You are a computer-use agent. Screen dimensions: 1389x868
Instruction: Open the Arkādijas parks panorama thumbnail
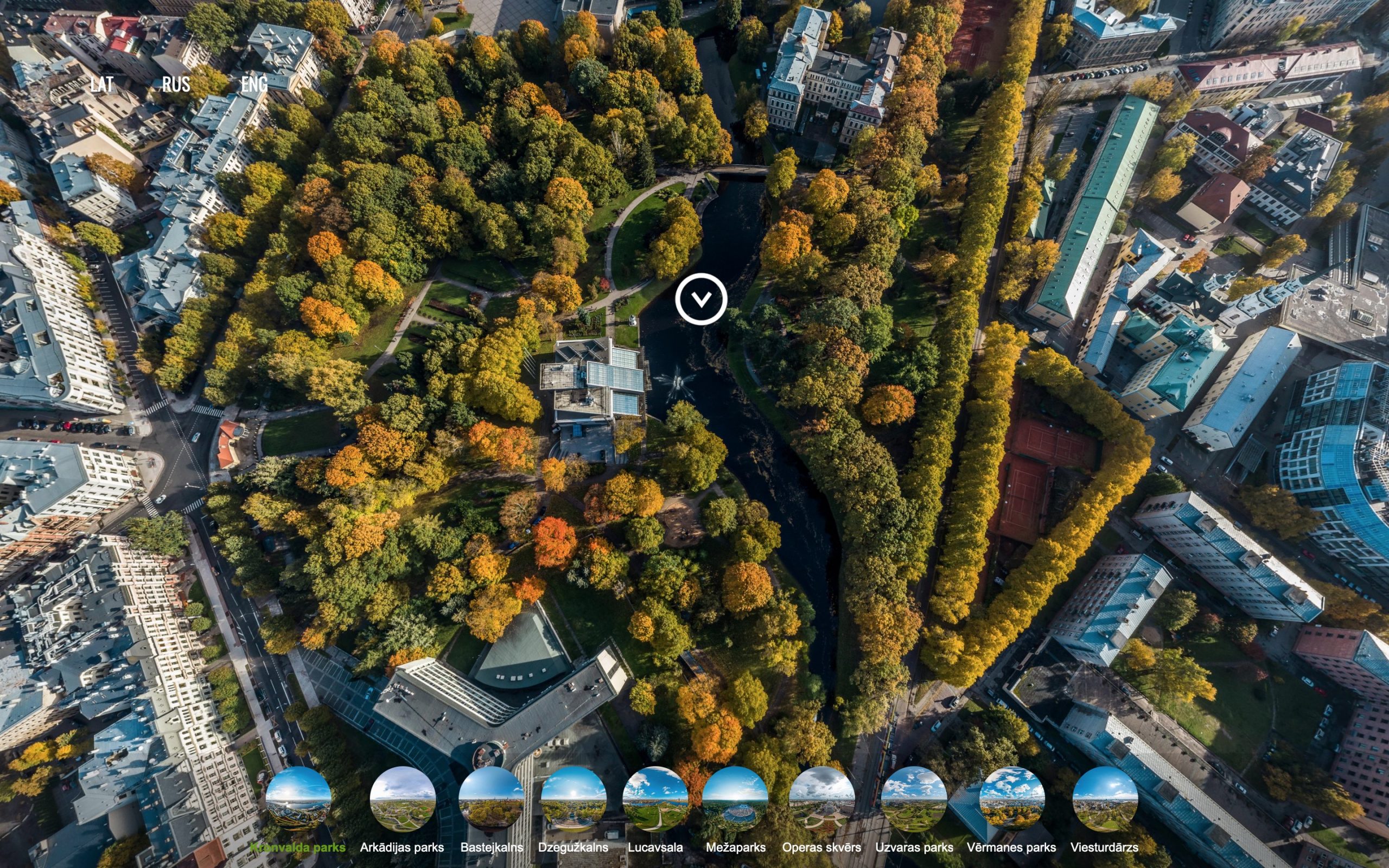point(403,799)
